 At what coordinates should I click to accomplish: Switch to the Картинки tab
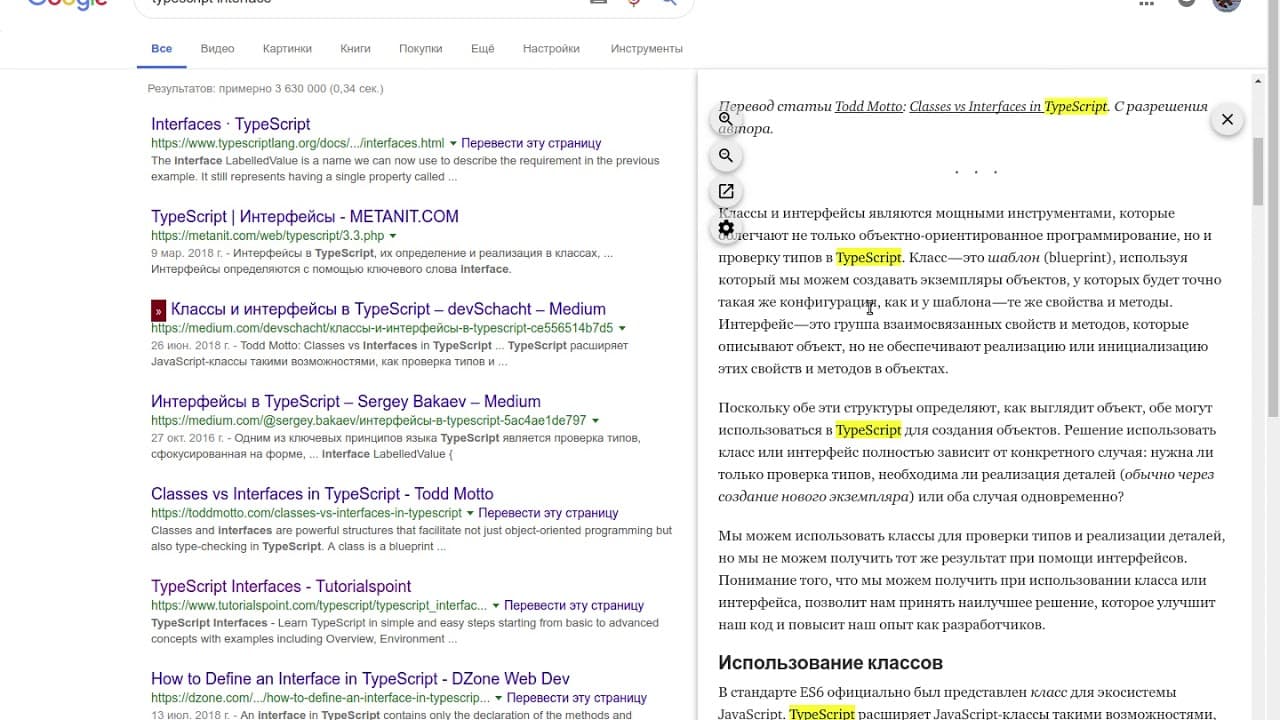pyautogui.click(x=287, y=48)
